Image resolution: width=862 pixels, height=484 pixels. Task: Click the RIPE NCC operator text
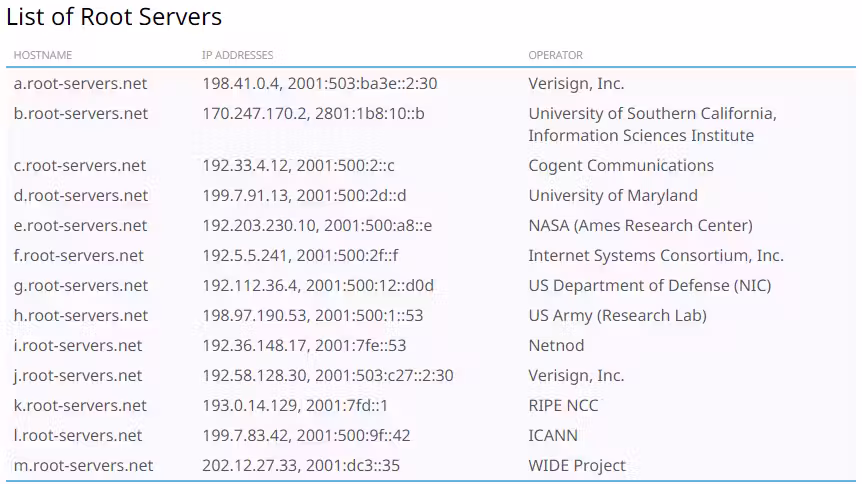point(563,405)
